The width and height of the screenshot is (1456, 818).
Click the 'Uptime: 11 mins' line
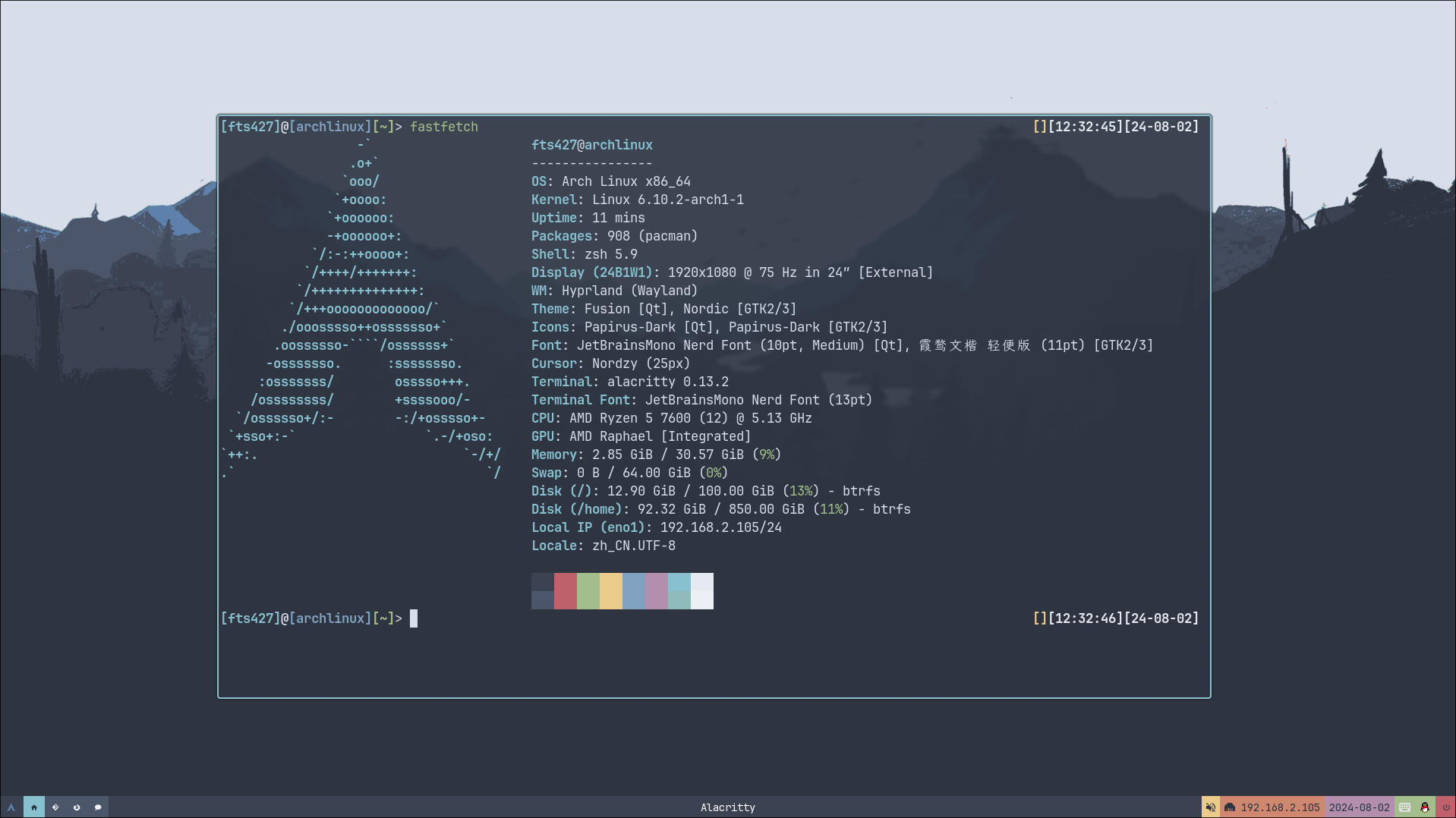click(x=588, y=218)
